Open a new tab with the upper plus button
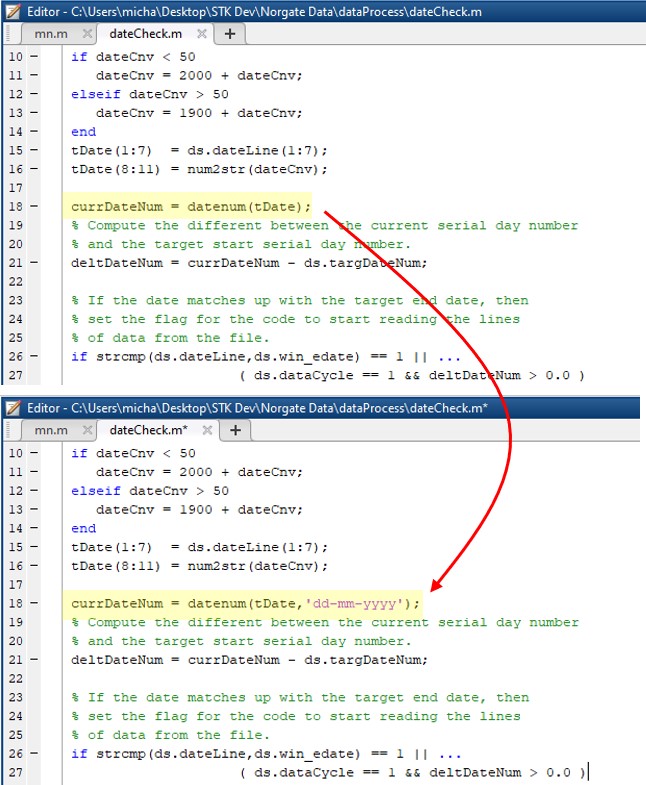The width and height of the screenshot is (646, 785). coord(229,34)
